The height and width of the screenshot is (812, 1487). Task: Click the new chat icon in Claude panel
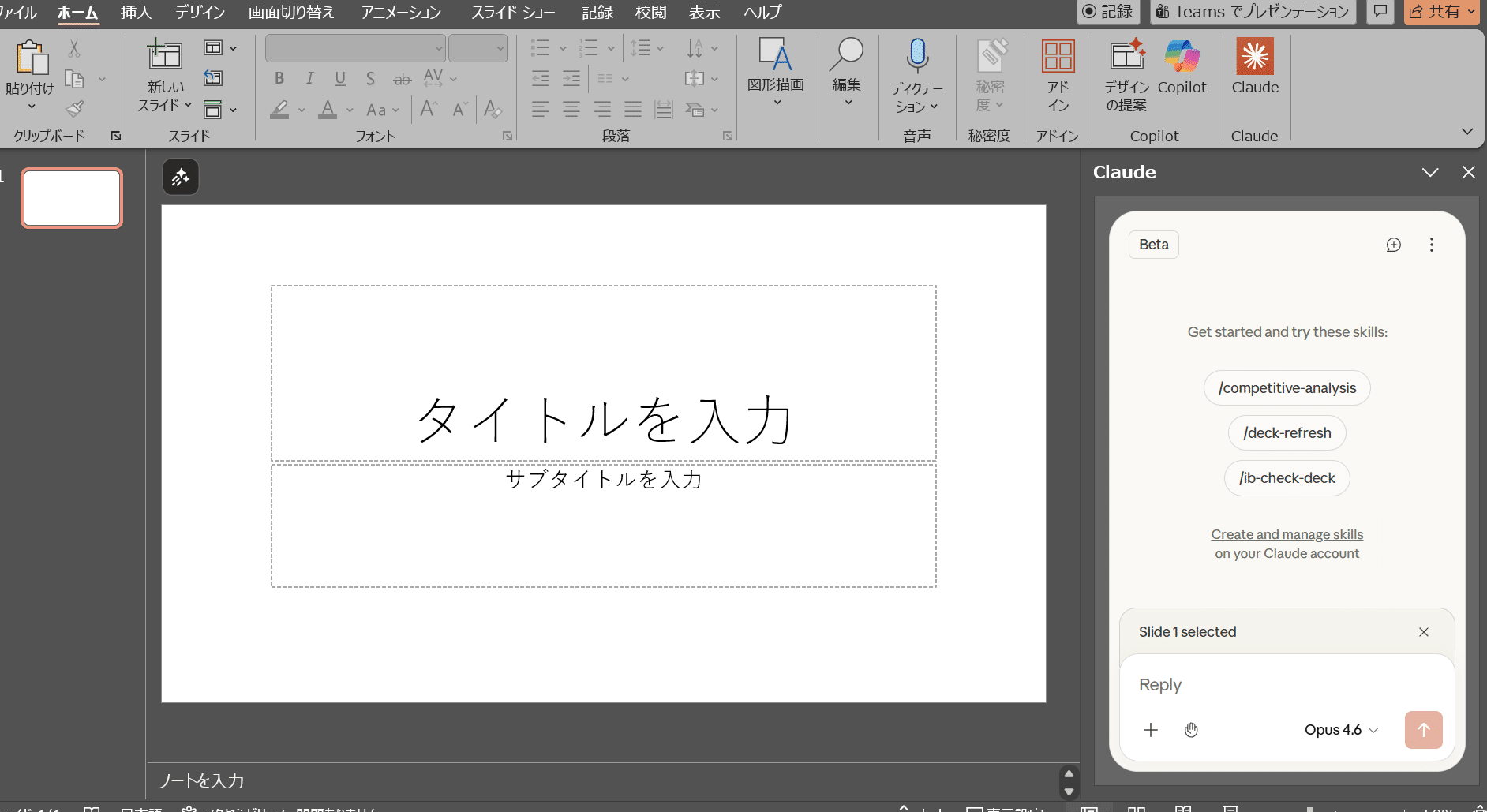pyautogui.click(x=1393, y=245)
